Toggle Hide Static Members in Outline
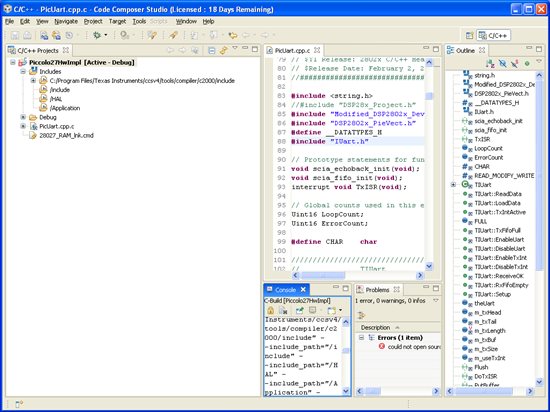This screenshot has width=550, height=412. (x=515, y=63)
